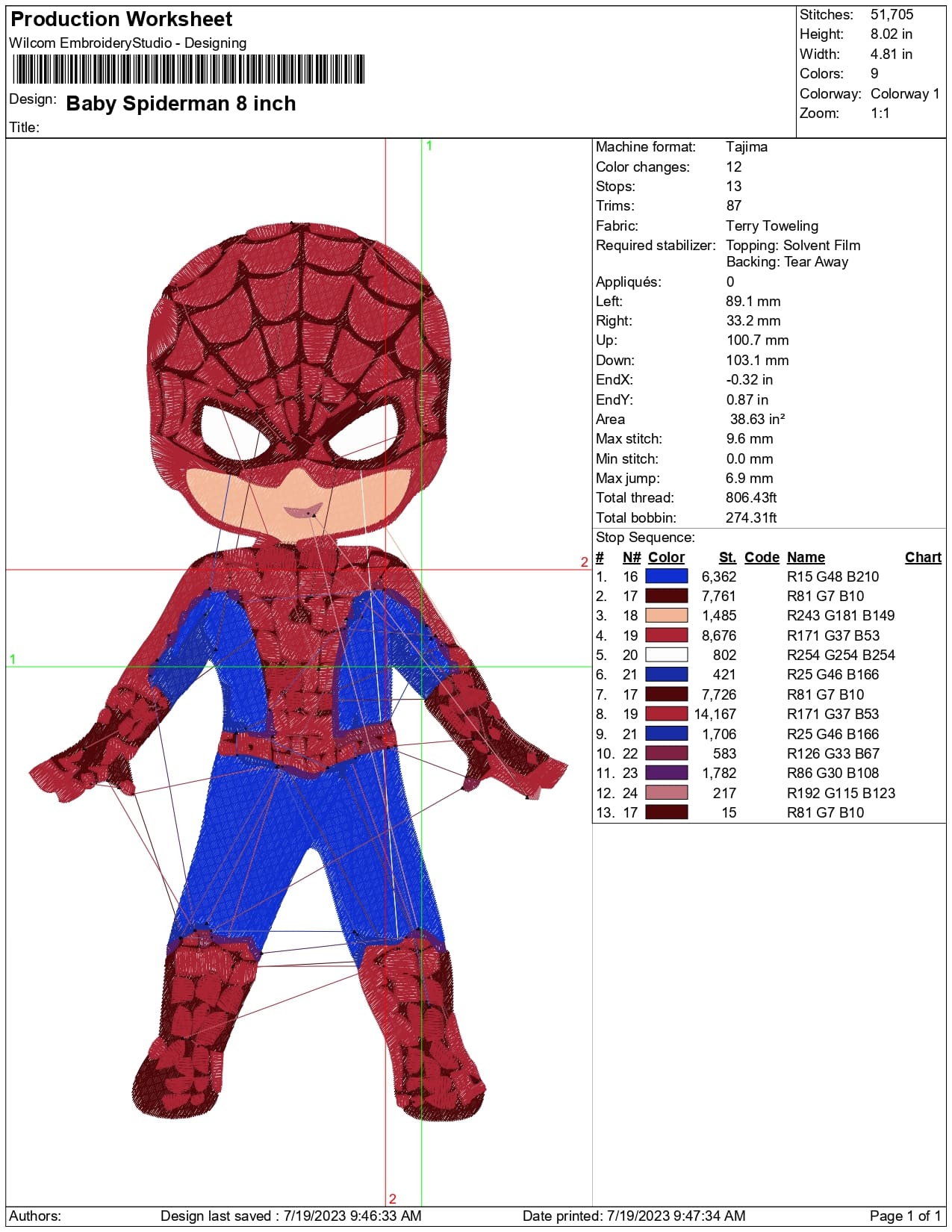This screenshot has width=952, height=1232.
Task: Click the peach skin swatch in stop 3
Action: 666,615
